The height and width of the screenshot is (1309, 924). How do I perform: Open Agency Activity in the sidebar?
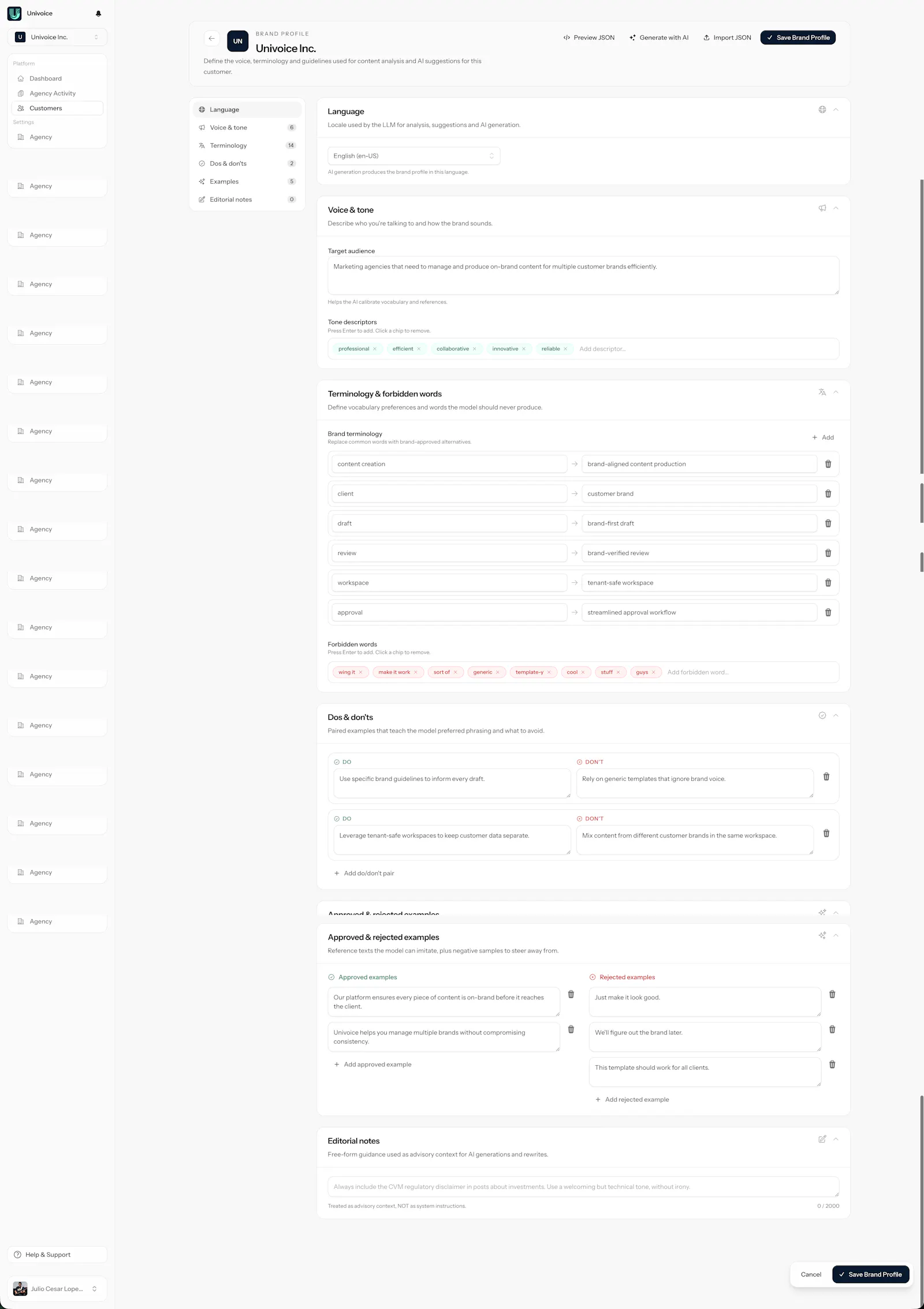coord(57,94)
